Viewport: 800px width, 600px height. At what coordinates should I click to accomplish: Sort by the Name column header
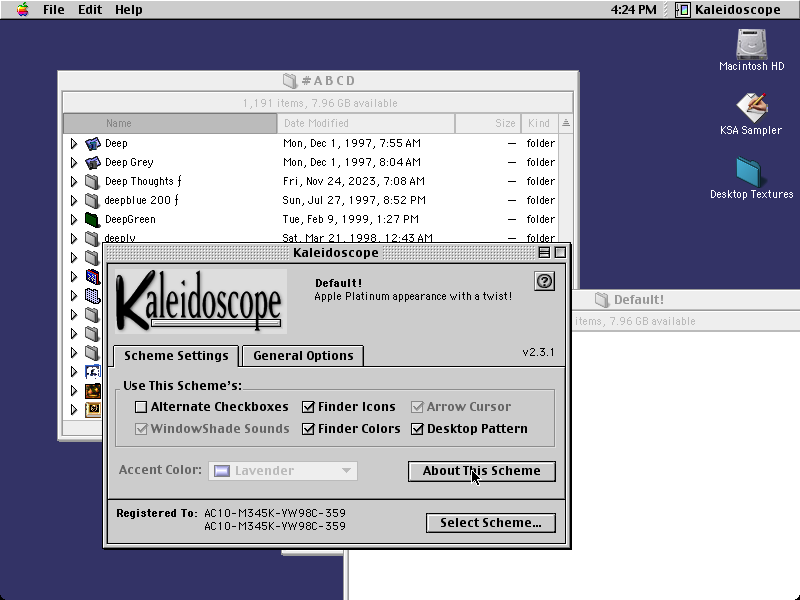click(170, 123)
